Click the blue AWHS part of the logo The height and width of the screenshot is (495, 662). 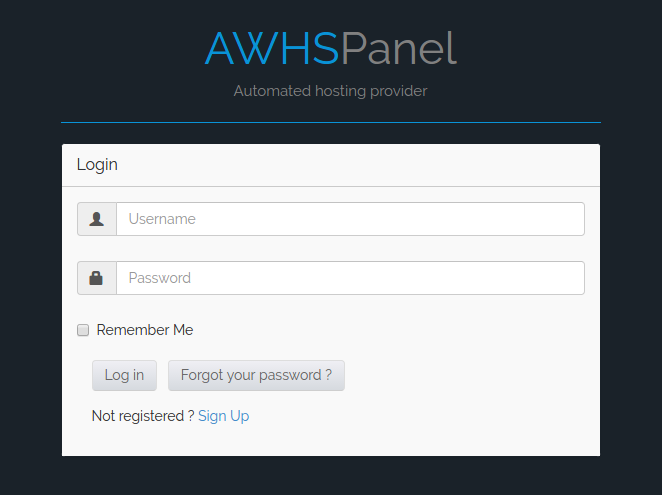[271, 49]
